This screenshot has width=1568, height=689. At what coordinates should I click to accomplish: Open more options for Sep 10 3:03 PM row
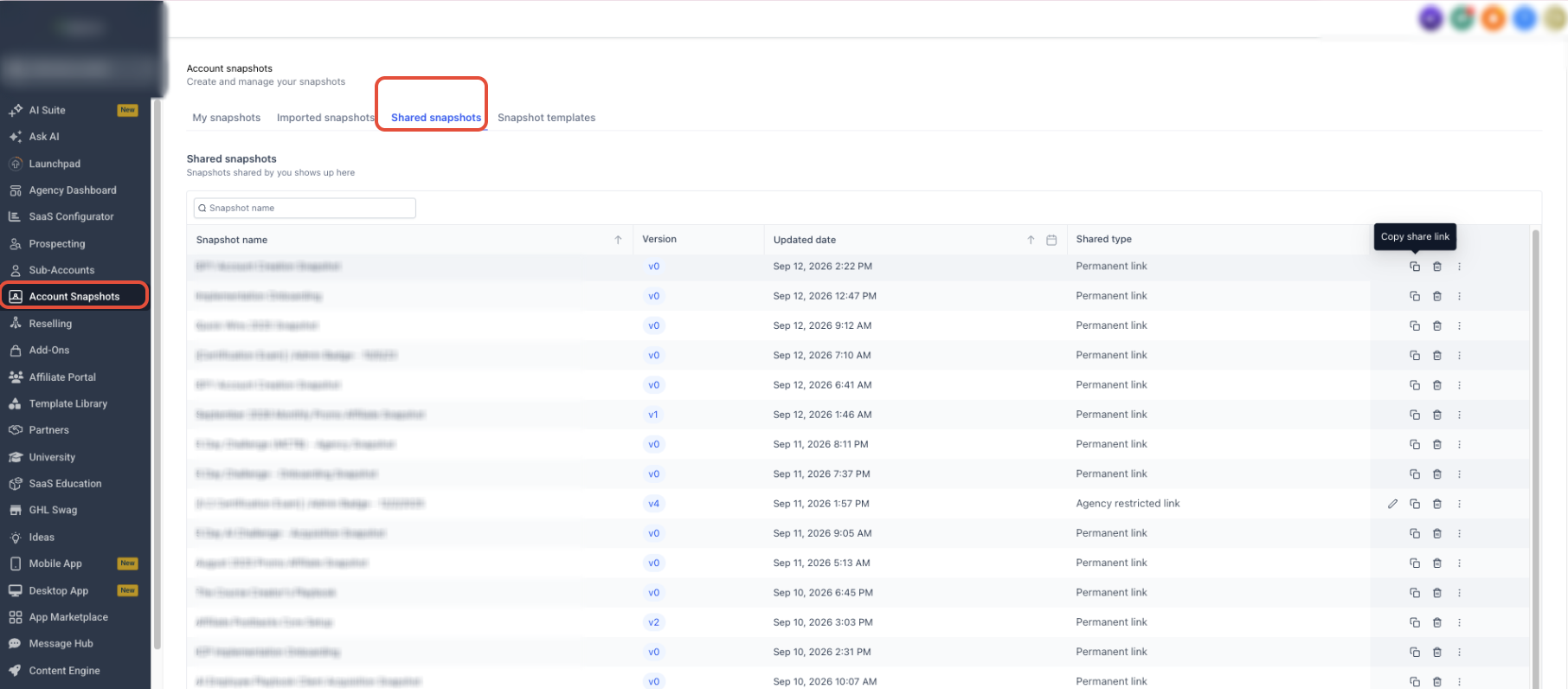click(1459, 622)
